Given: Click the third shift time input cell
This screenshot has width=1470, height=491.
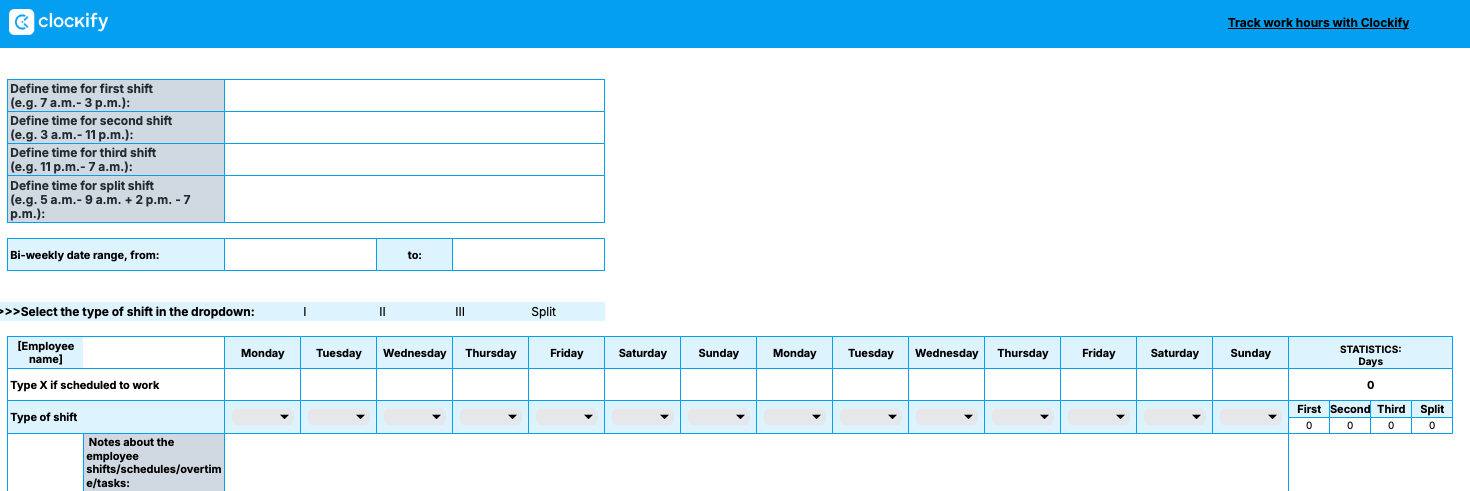Looking at the screenshot, I should coord(414,160).
